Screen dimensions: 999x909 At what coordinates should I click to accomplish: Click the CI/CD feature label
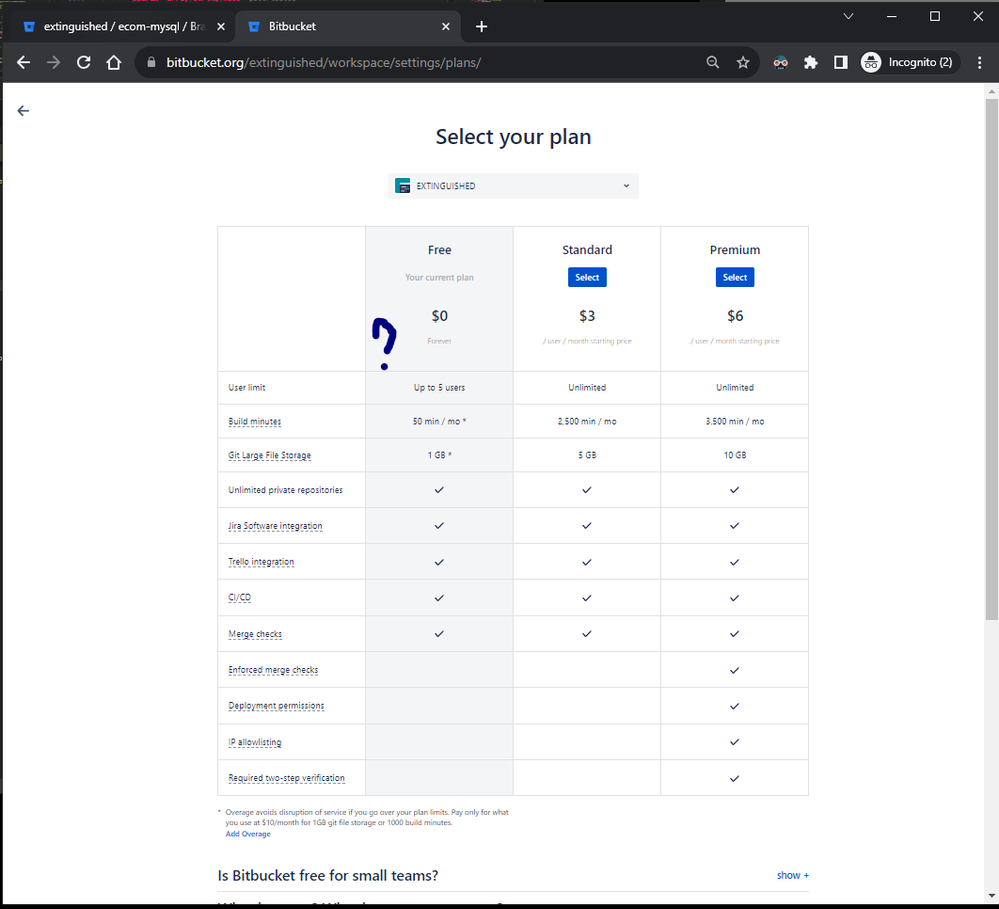240,598
